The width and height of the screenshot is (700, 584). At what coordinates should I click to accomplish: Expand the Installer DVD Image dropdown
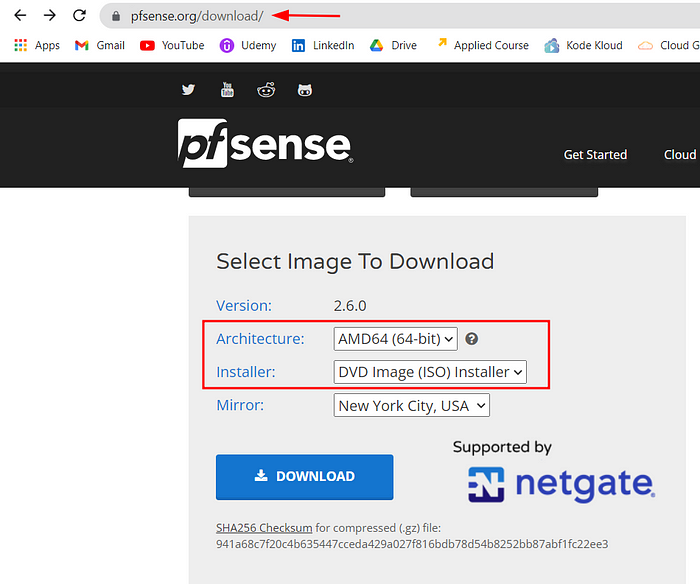pos(430,372)
